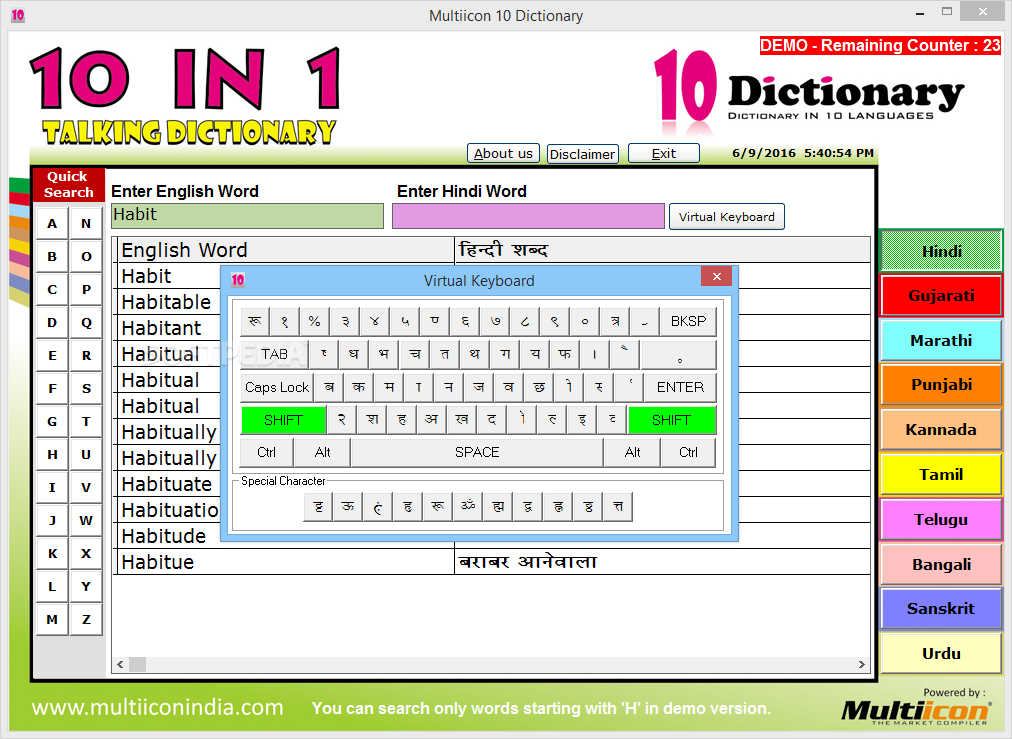
Task: Click the त्र key in the top row
Action: [615, 321]
